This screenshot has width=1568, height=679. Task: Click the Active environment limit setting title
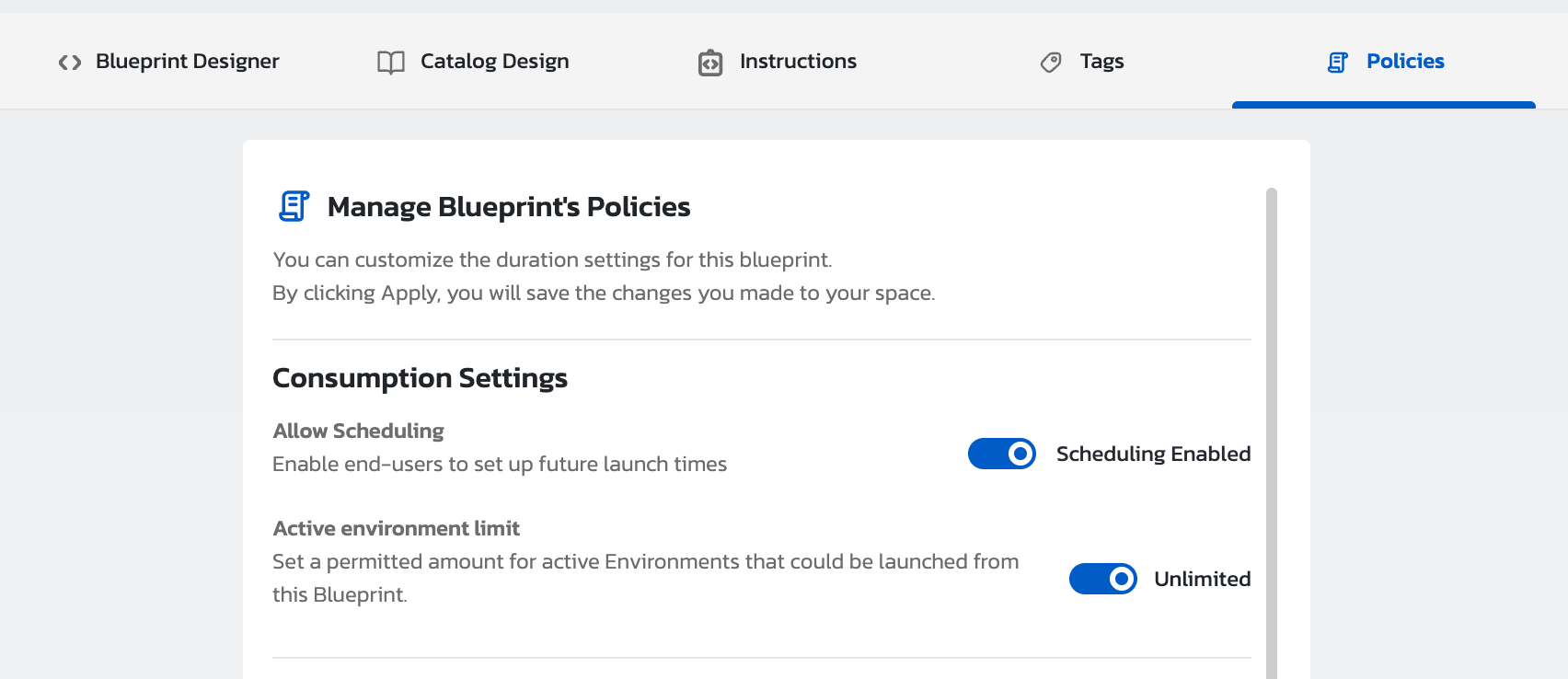(x=396, y=528)
